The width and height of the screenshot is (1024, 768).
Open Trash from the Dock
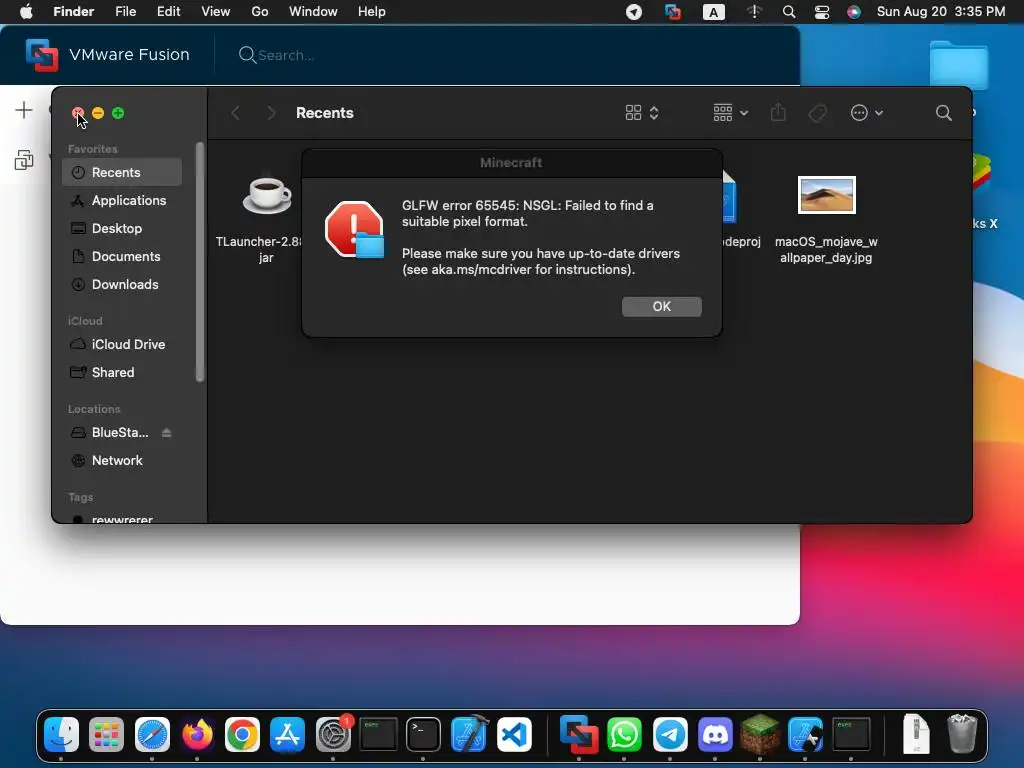(x=962, y=734)
